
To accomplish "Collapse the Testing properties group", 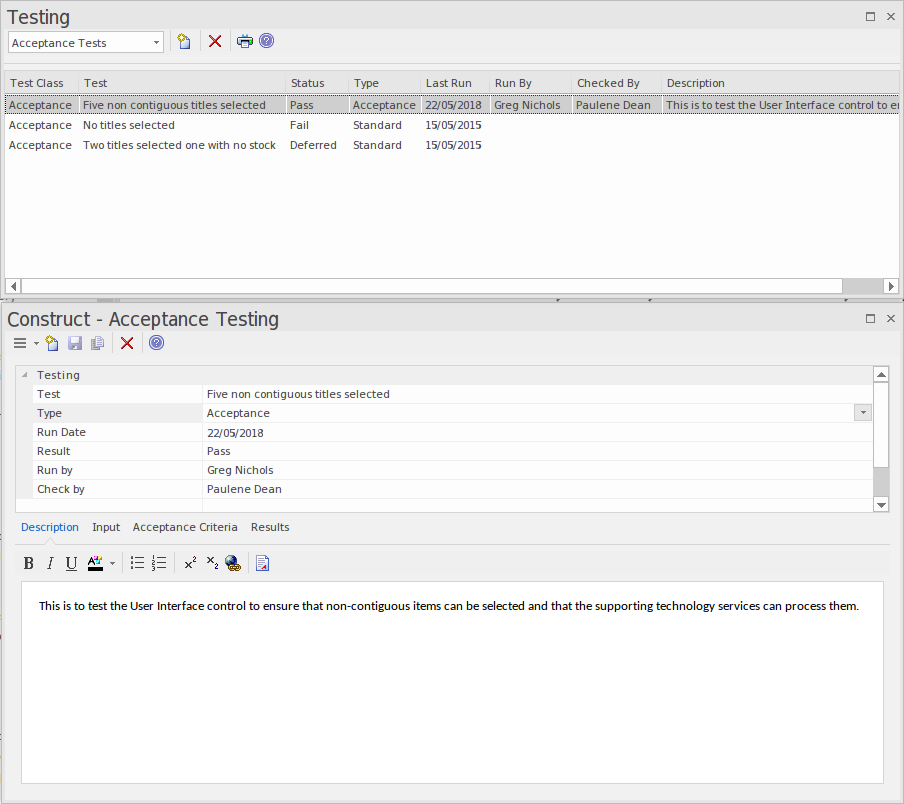I will coord(22,374).
